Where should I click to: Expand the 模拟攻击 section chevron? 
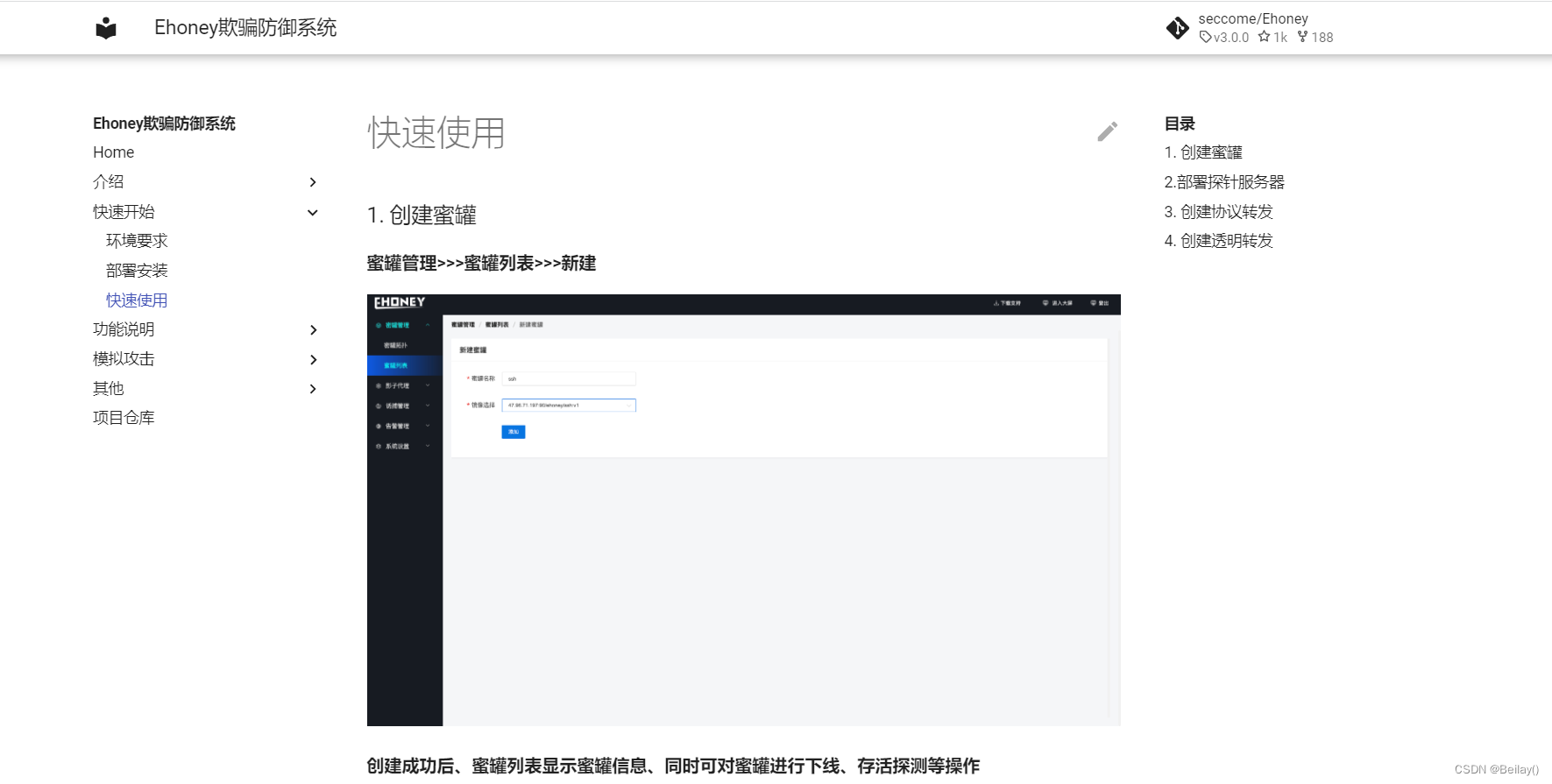313,360
